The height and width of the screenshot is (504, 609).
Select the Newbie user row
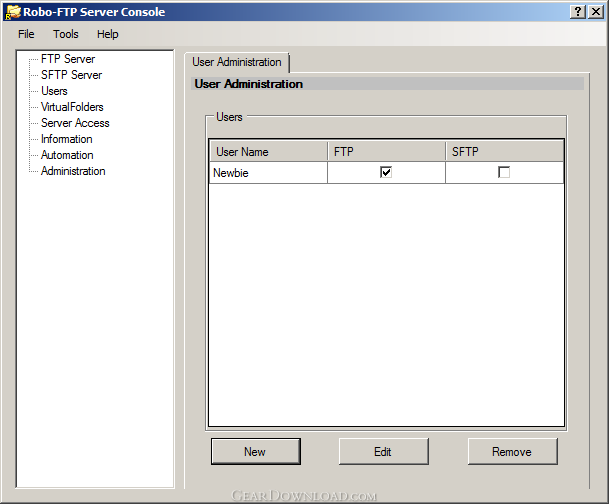click(267, 173)
